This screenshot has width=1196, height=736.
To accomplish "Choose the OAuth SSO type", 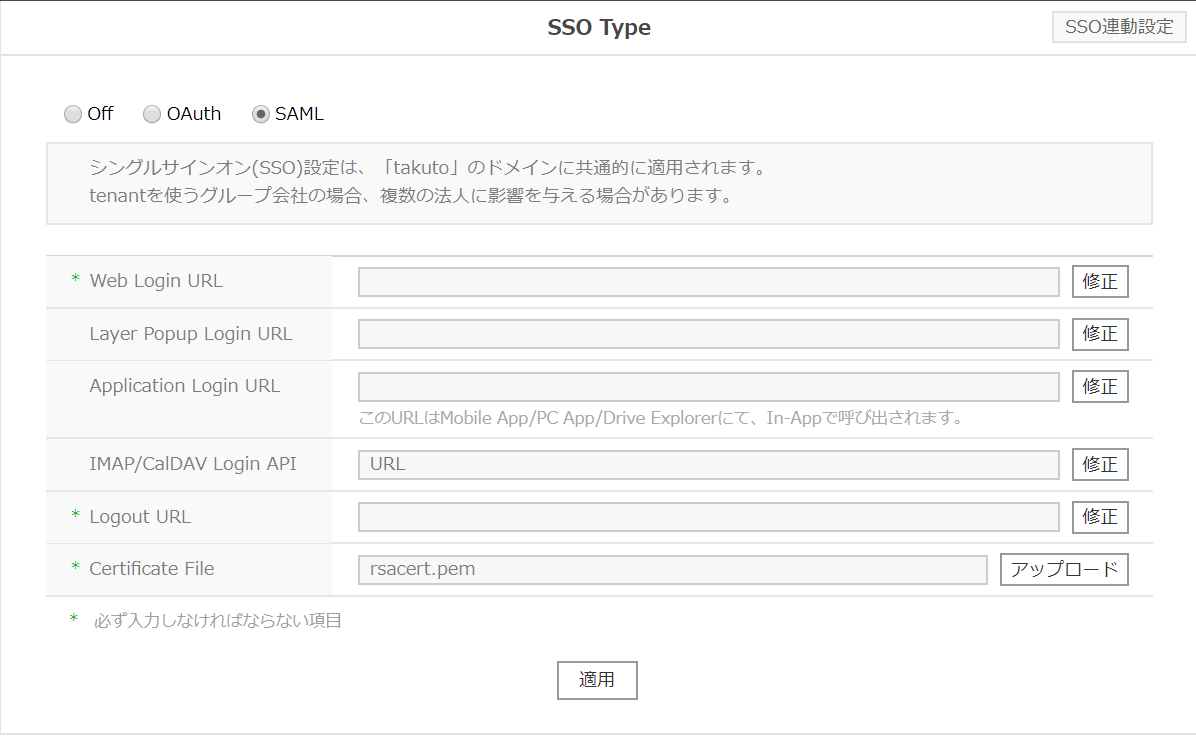I will (x=152, y=114).
